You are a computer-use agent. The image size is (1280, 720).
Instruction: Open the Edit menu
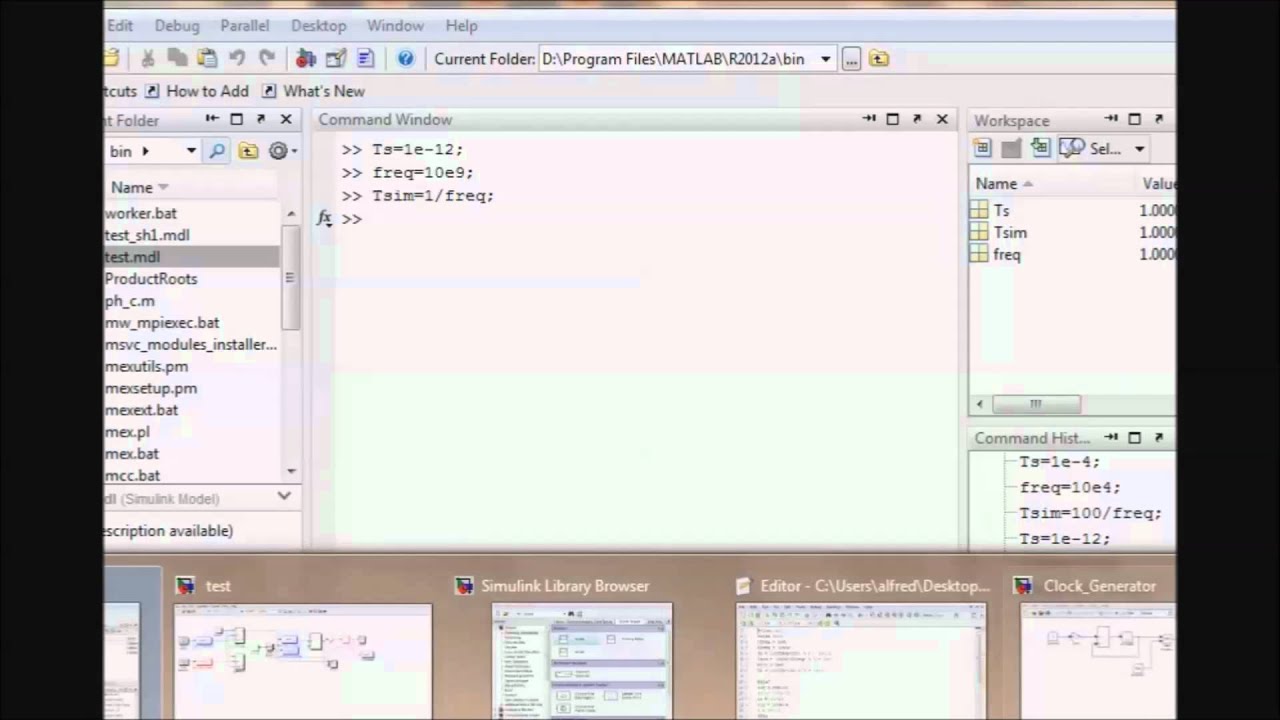coord(119,26)
